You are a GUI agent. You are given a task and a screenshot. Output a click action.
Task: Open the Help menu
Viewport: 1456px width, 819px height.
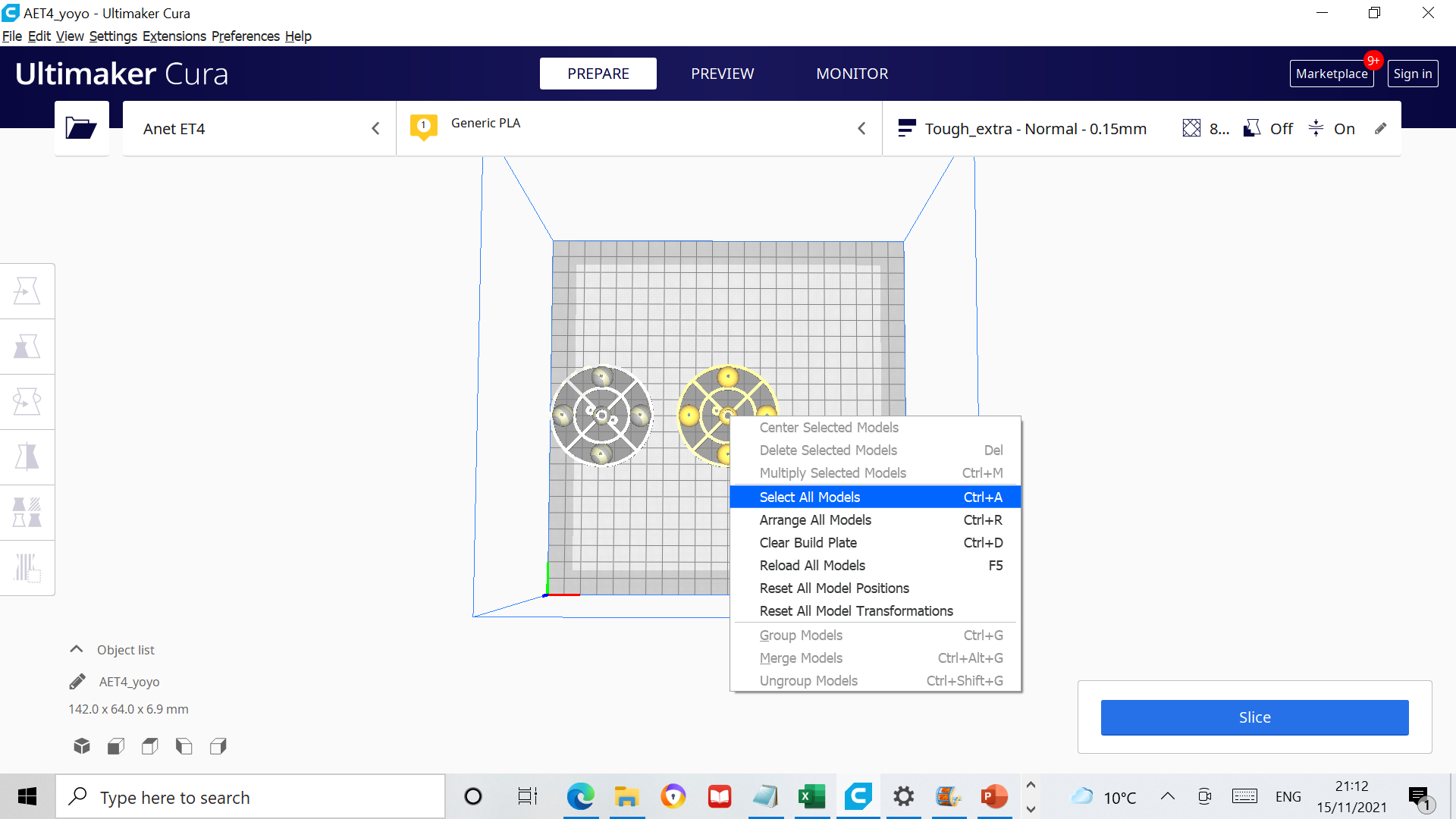pos(298,36)
